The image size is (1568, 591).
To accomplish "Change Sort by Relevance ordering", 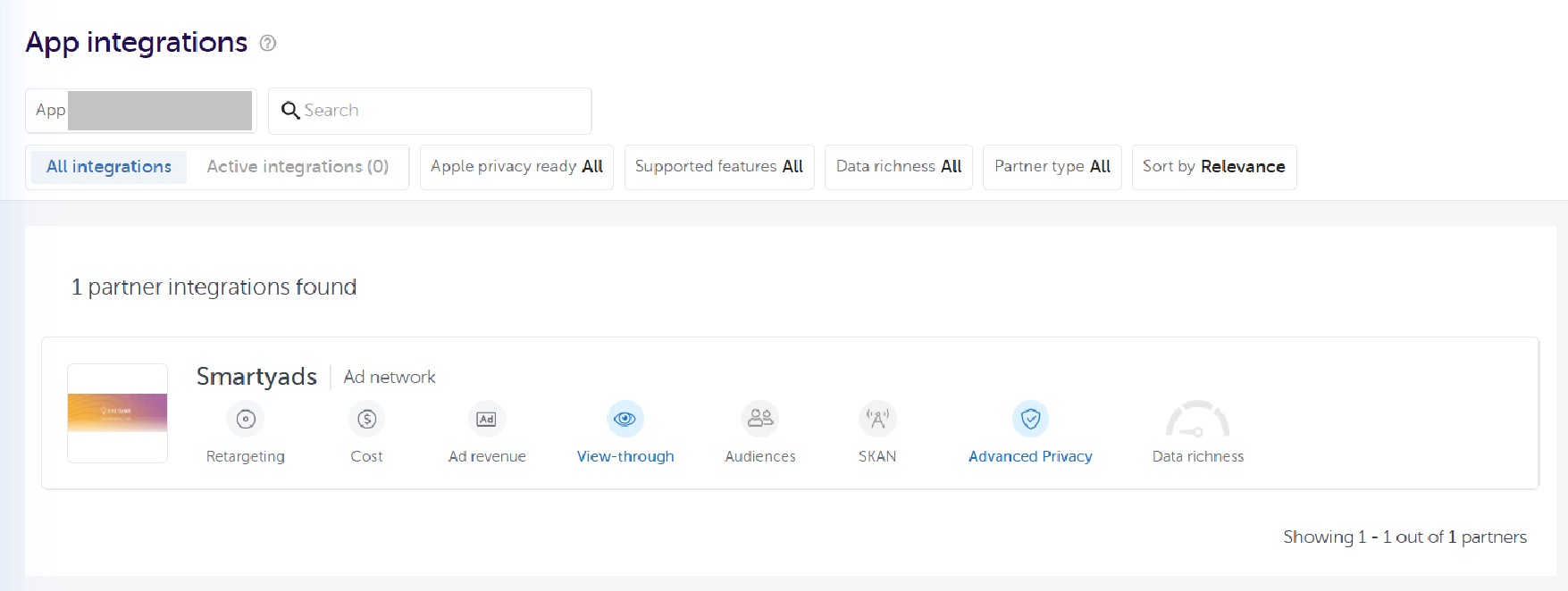I will coord(1213,167).
